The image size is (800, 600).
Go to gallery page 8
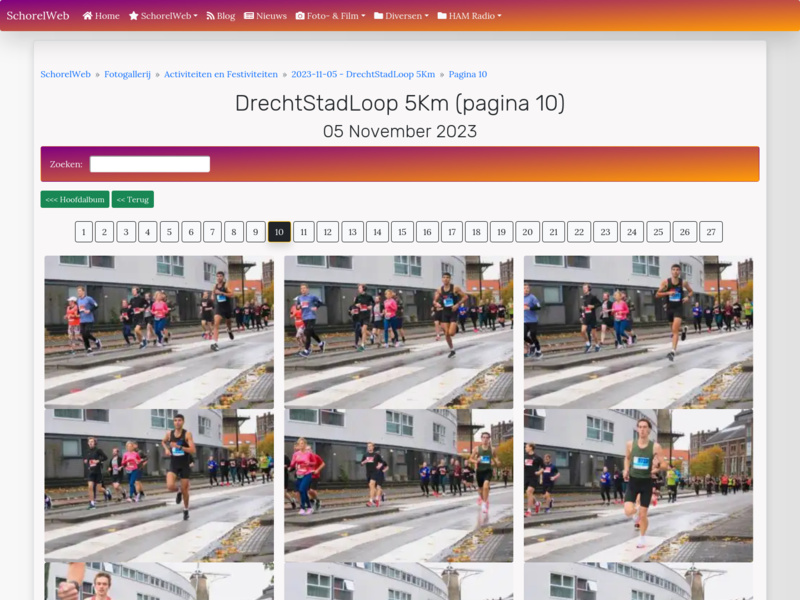(x=234, y=232)
